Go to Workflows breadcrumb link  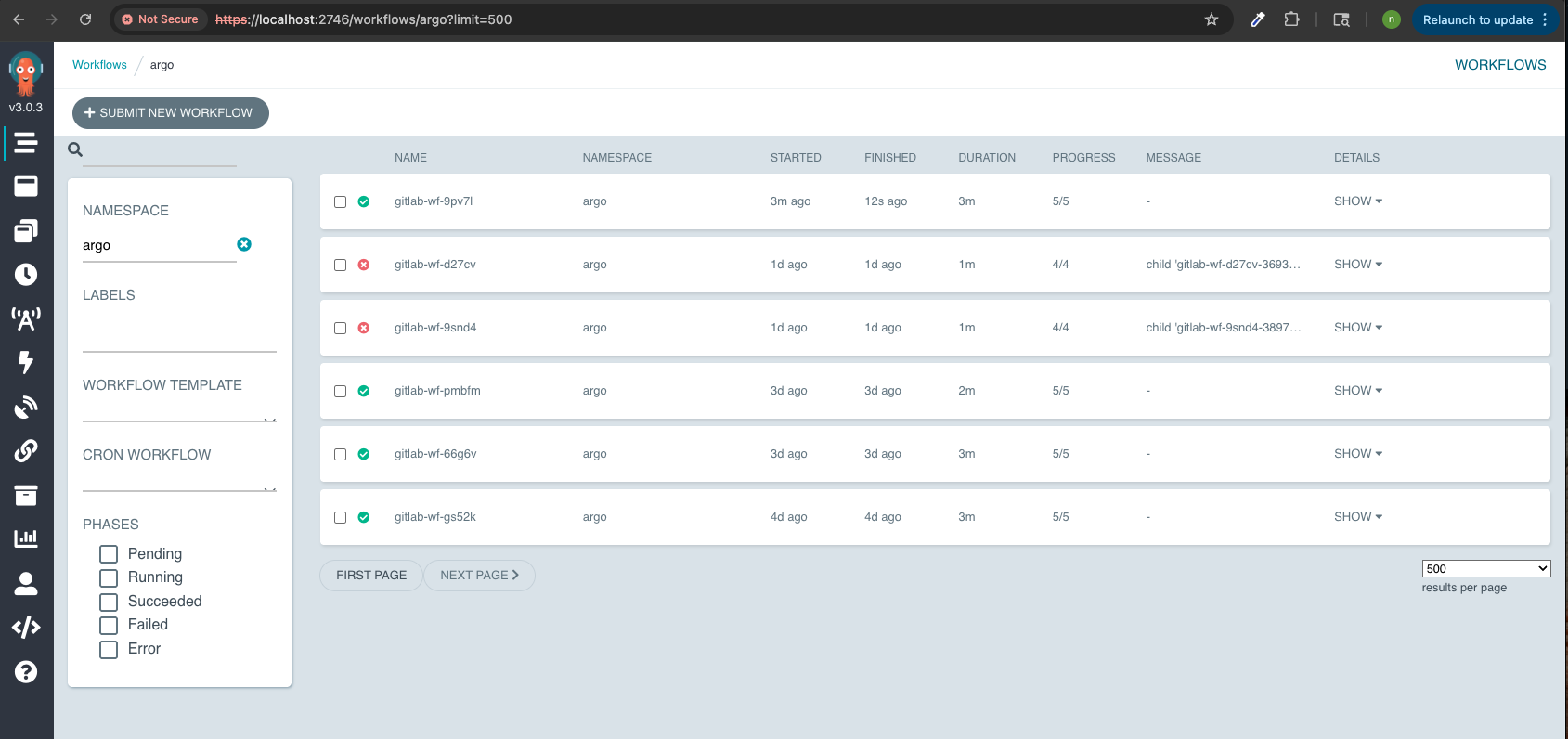(x=99, y=65)
